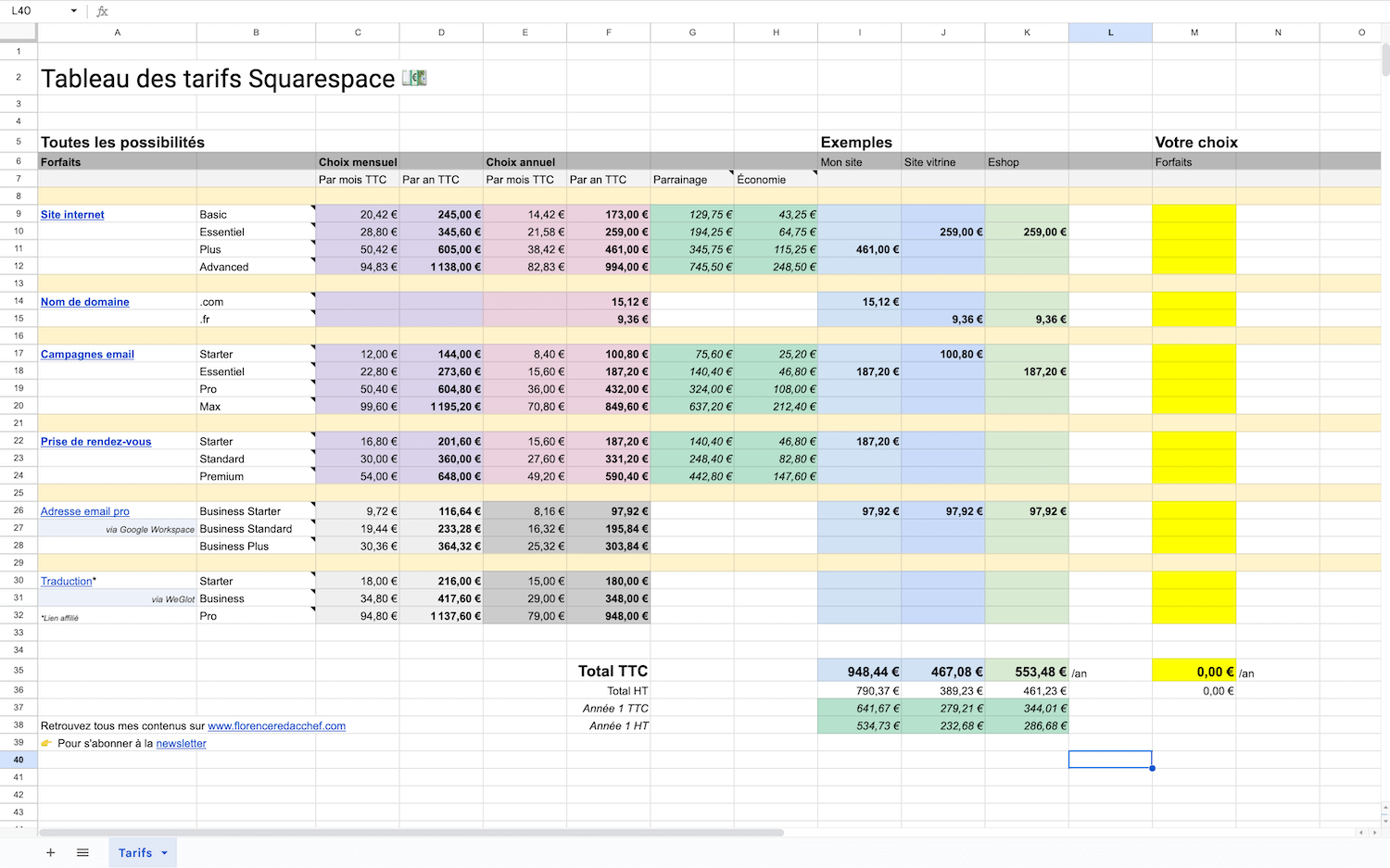
Task: Select the Total TTC label cell
Action: tap(608, 671)
